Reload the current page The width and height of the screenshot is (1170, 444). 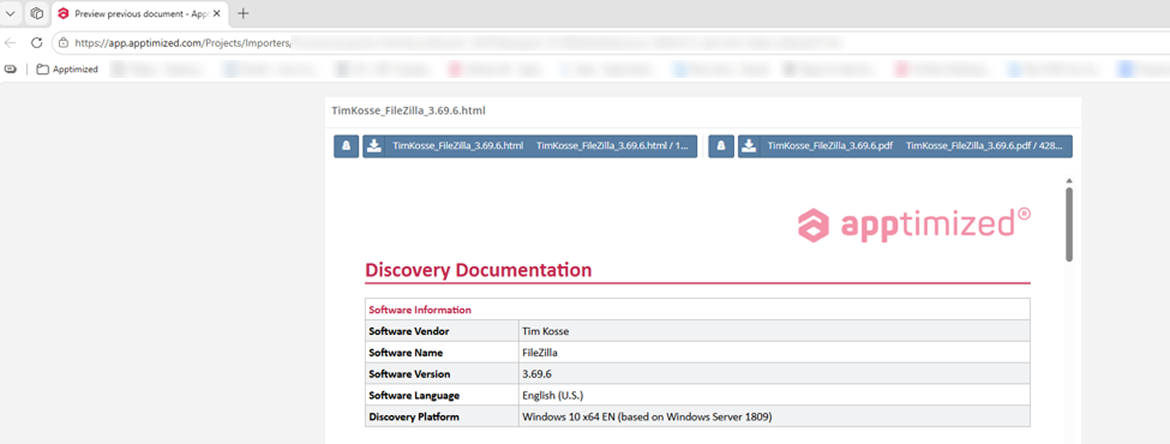click(x=37, y=43)
